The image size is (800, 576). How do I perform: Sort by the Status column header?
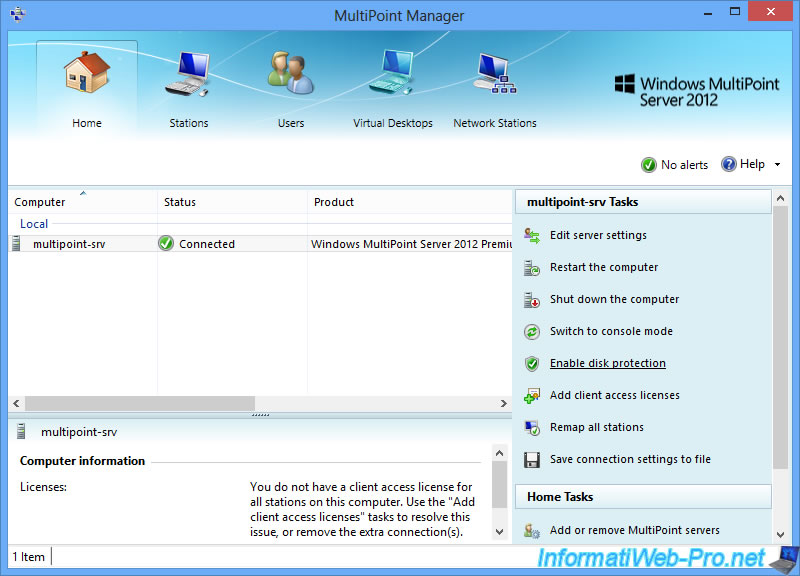[x=232, y=202]
